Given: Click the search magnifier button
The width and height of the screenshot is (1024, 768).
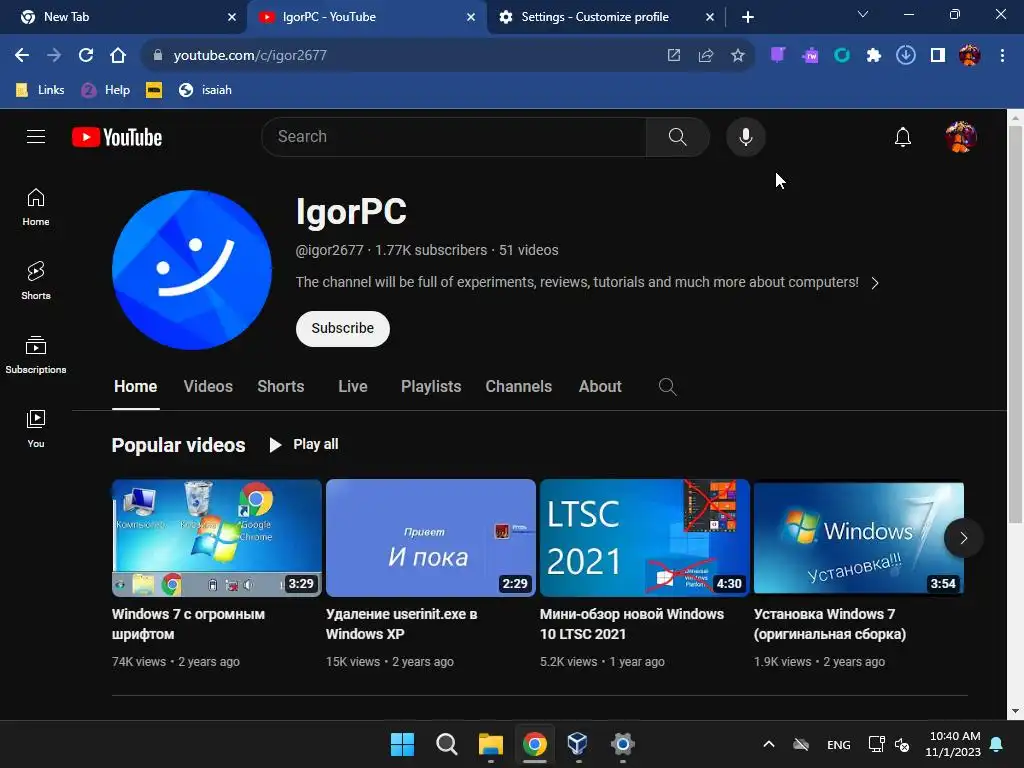Looking at the screenshot, I should tap(677, 136).
